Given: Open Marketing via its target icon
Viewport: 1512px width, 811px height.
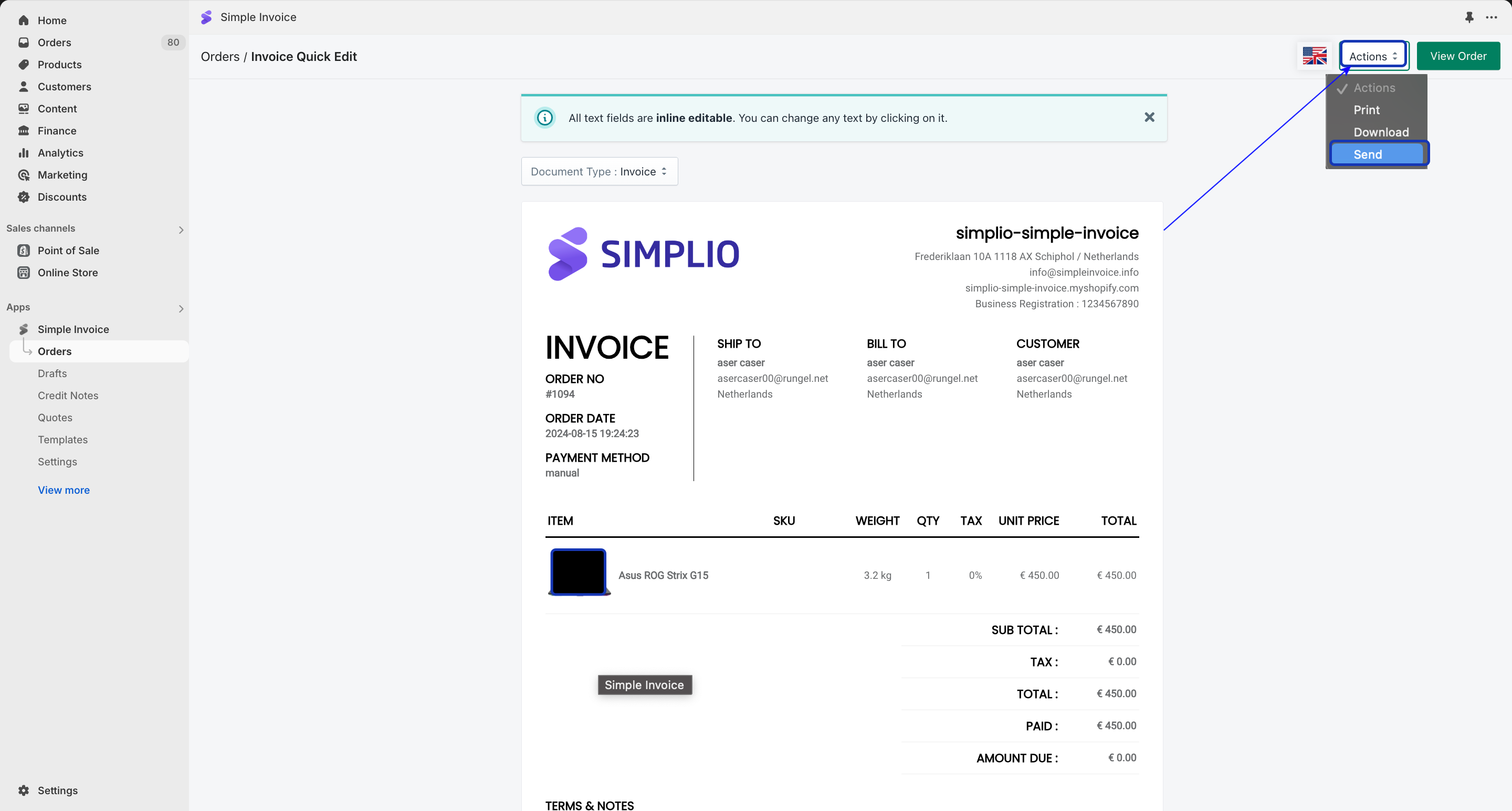Looking at the screenshot, I should (x=24, y=175).
